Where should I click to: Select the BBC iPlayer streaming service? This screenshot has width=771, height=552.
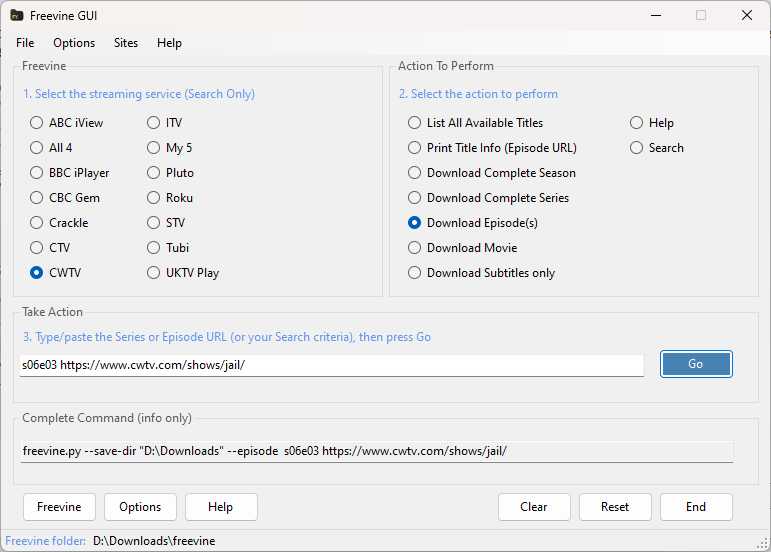(x=37, y=173)
